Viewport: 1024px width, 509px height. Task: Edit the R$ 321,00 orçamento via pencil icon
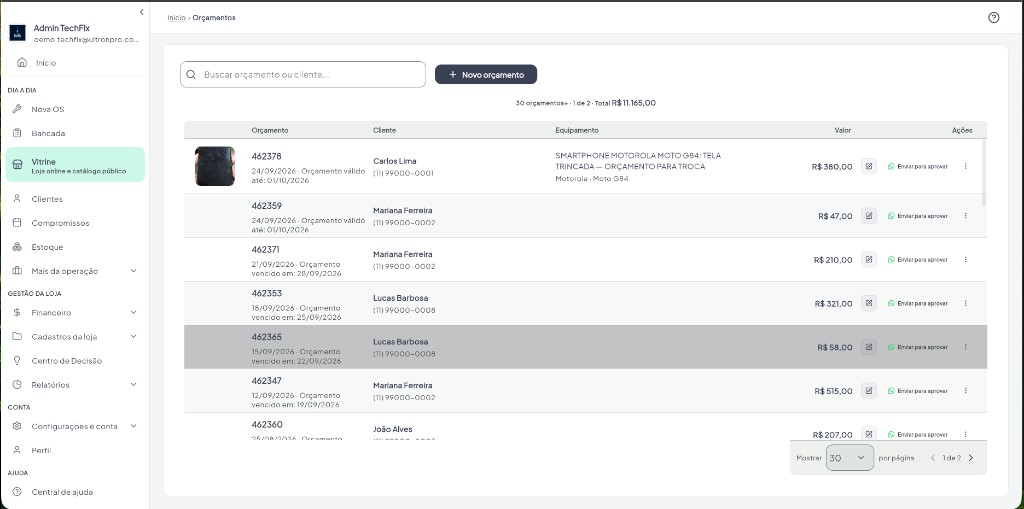[869, 303]
